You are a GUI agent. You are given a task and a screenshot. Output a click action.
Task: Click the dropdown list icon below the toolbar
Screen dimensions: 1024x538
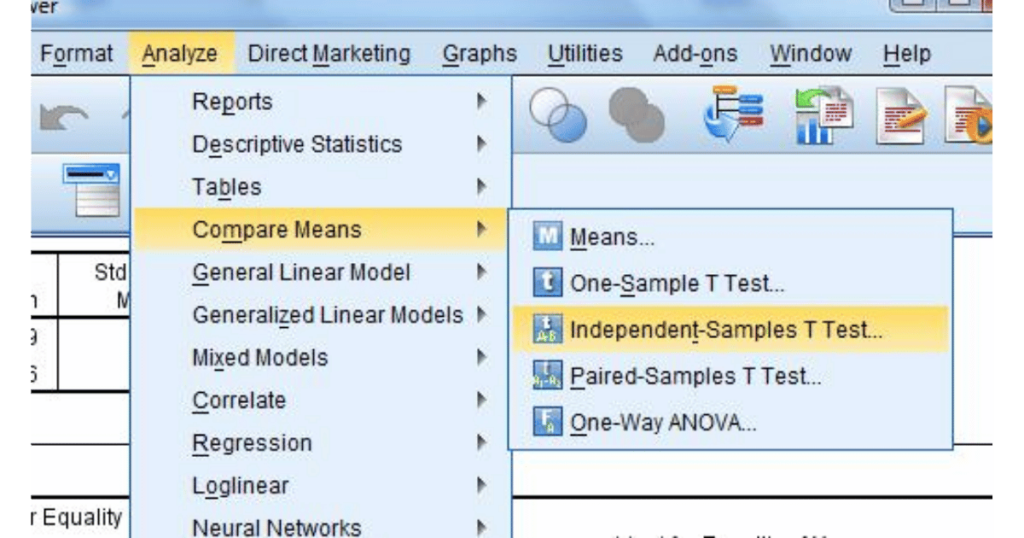pos(91,190)
